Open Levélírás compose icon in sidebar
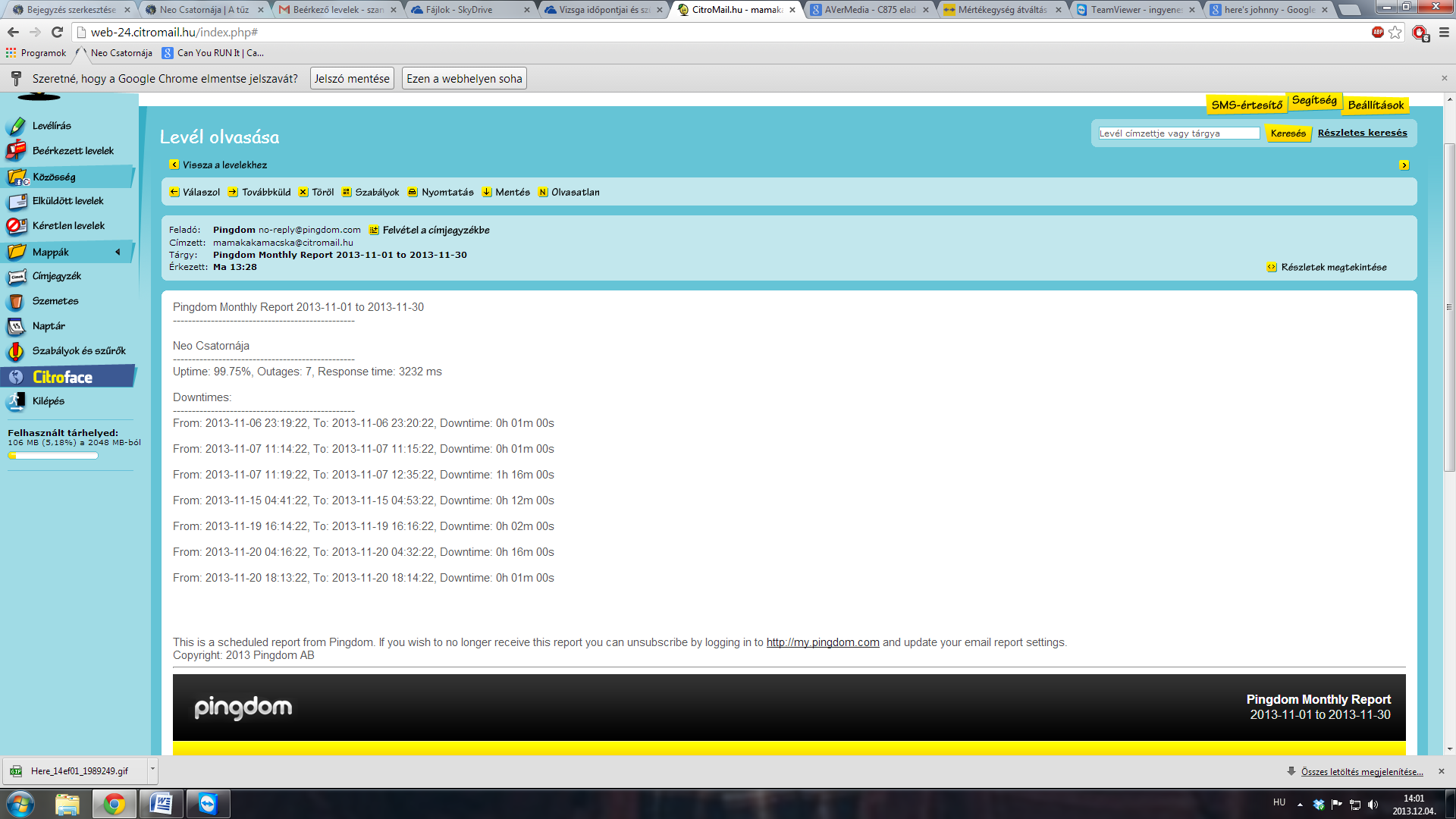Image resolution: width=1456 pixels, height=819 pixels. tap(16, 126)
